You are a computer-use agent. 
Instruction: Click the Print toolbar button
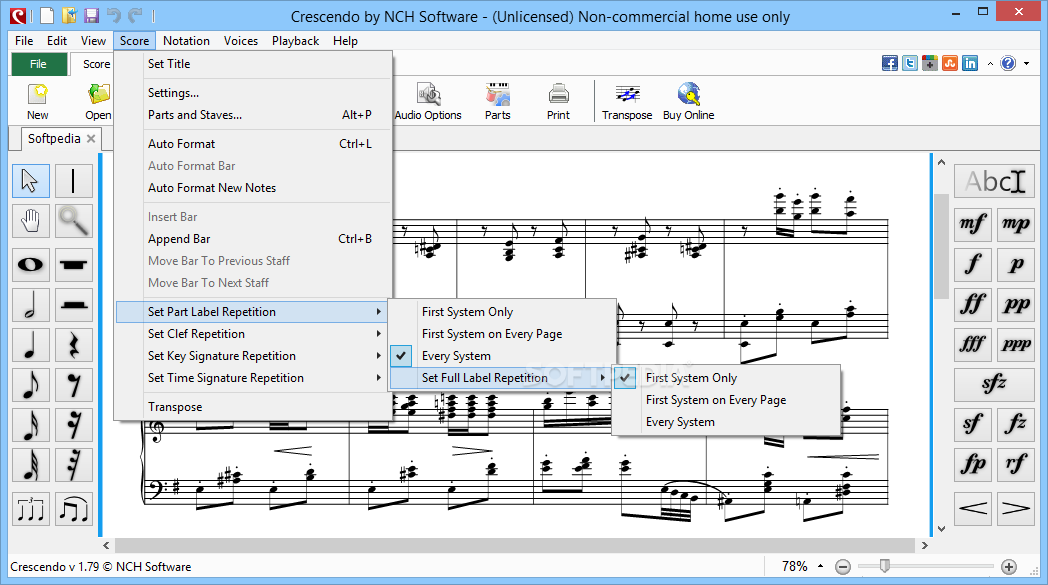[558, 102]
